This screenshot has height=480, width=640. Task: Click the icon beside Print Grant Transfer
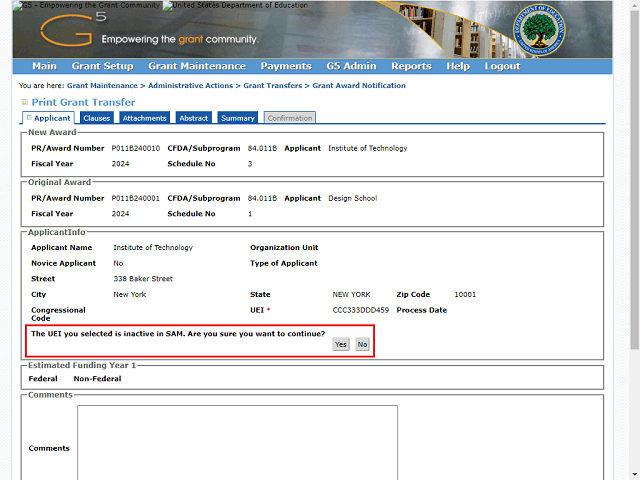25,102
